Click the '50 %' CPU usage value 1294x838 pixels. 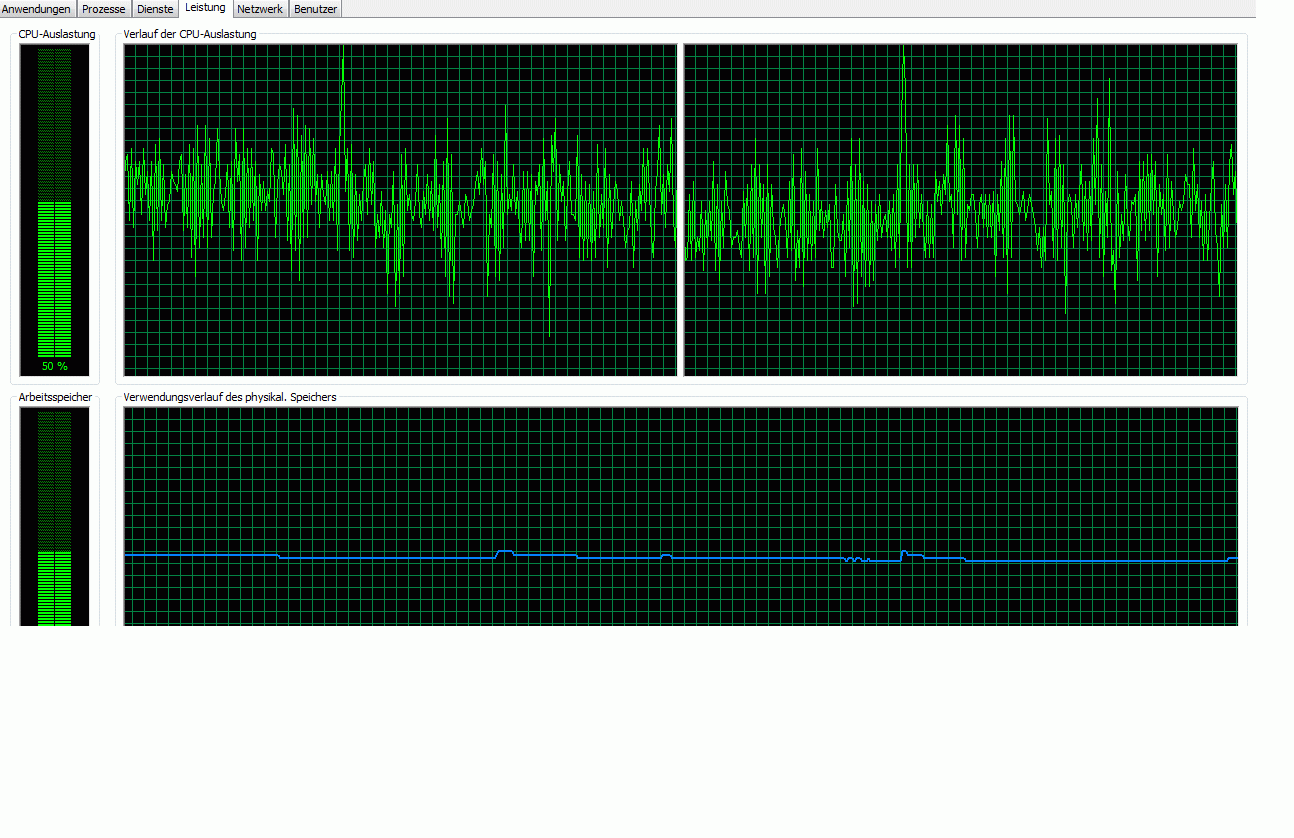(x=55, y=366)
